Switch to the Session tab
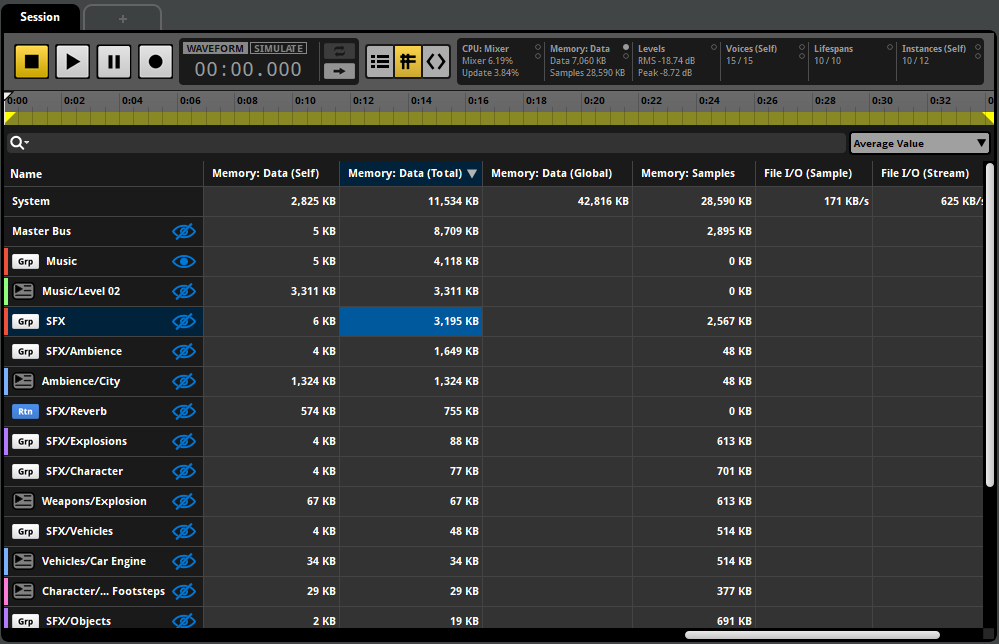 click(x=40, y=17)
